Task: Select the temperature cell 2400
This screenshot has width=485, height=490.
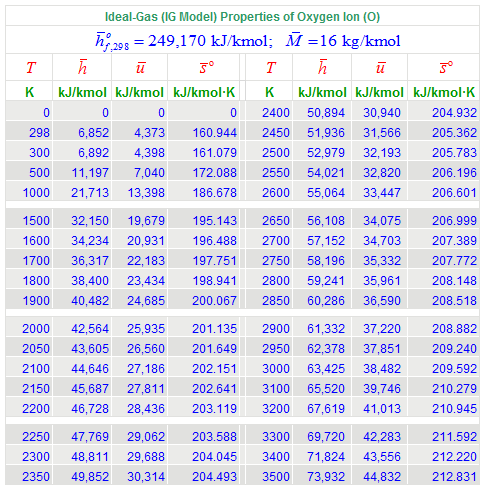Action: (276, 113)
